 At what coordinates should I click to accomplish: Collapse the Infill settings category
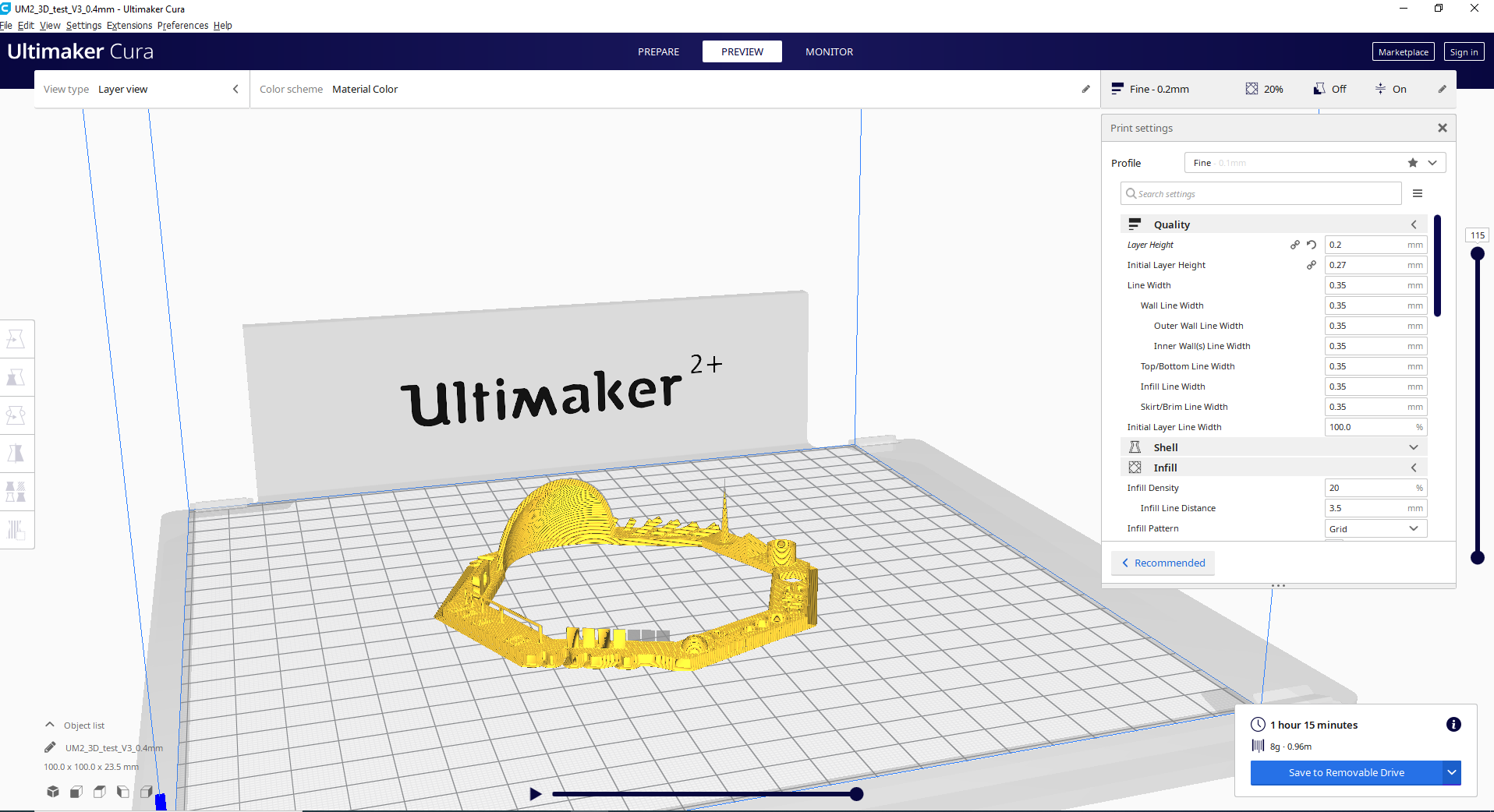pos(1274,468)
